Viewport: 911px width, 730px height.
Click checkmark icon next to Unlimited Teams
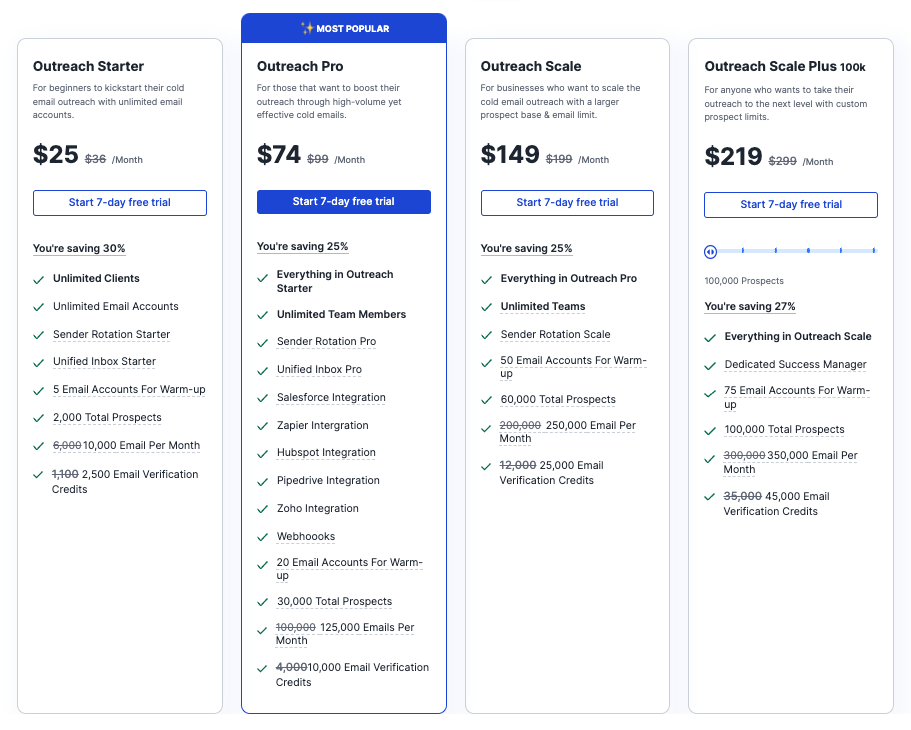tap(487, 307)
